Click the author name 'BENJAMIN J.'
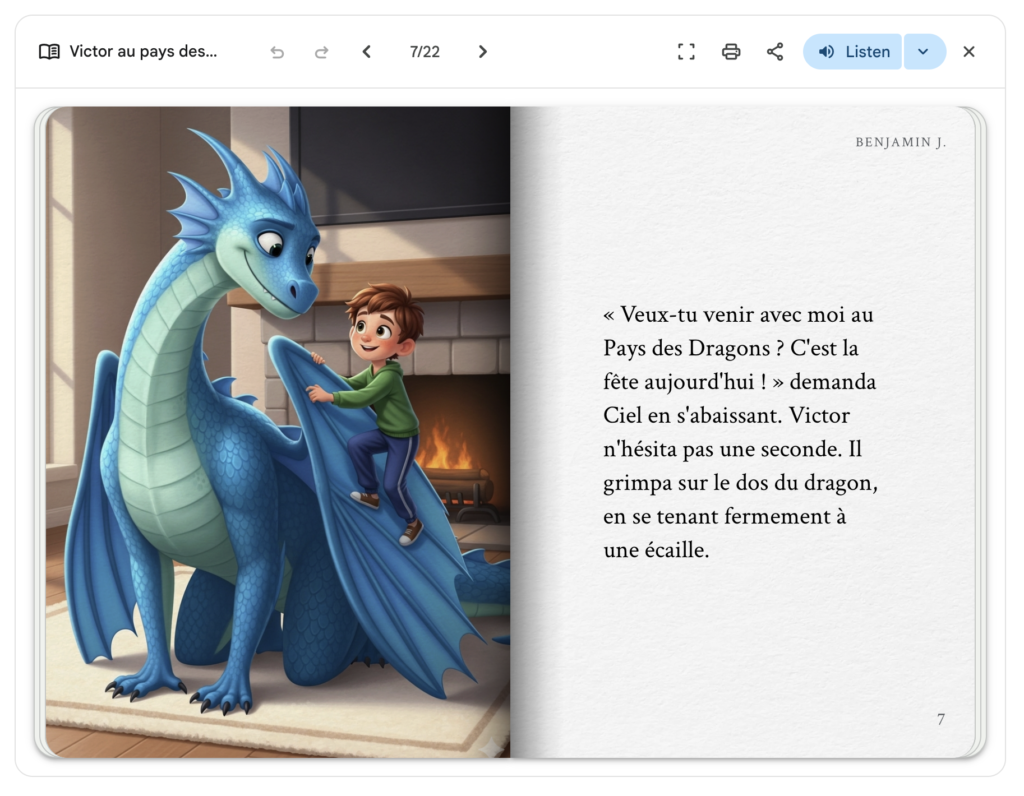1024x796 pixels. pos(900,143)
